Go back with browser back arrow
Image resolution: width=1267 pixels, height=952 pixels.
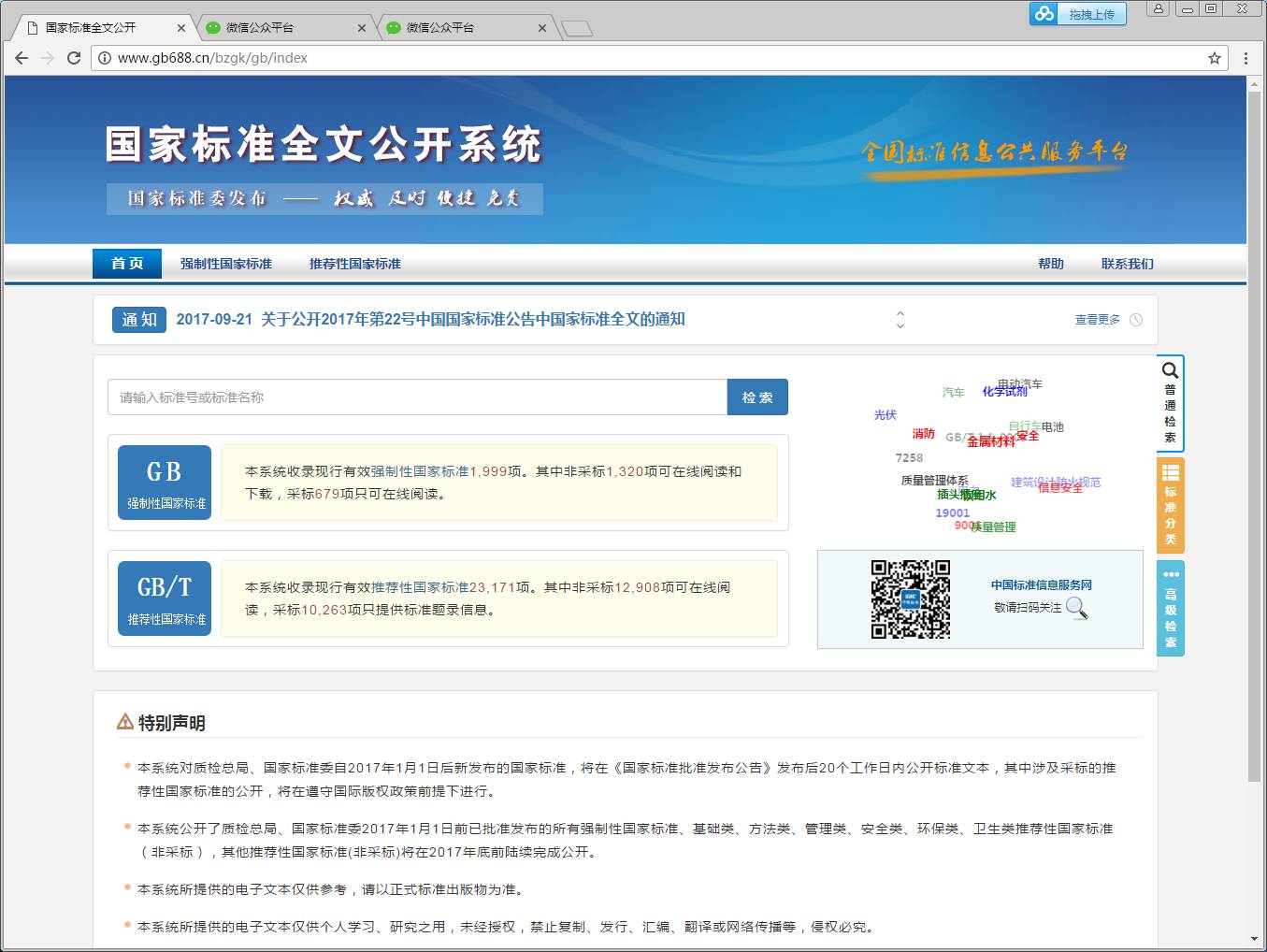pos(22,58)
